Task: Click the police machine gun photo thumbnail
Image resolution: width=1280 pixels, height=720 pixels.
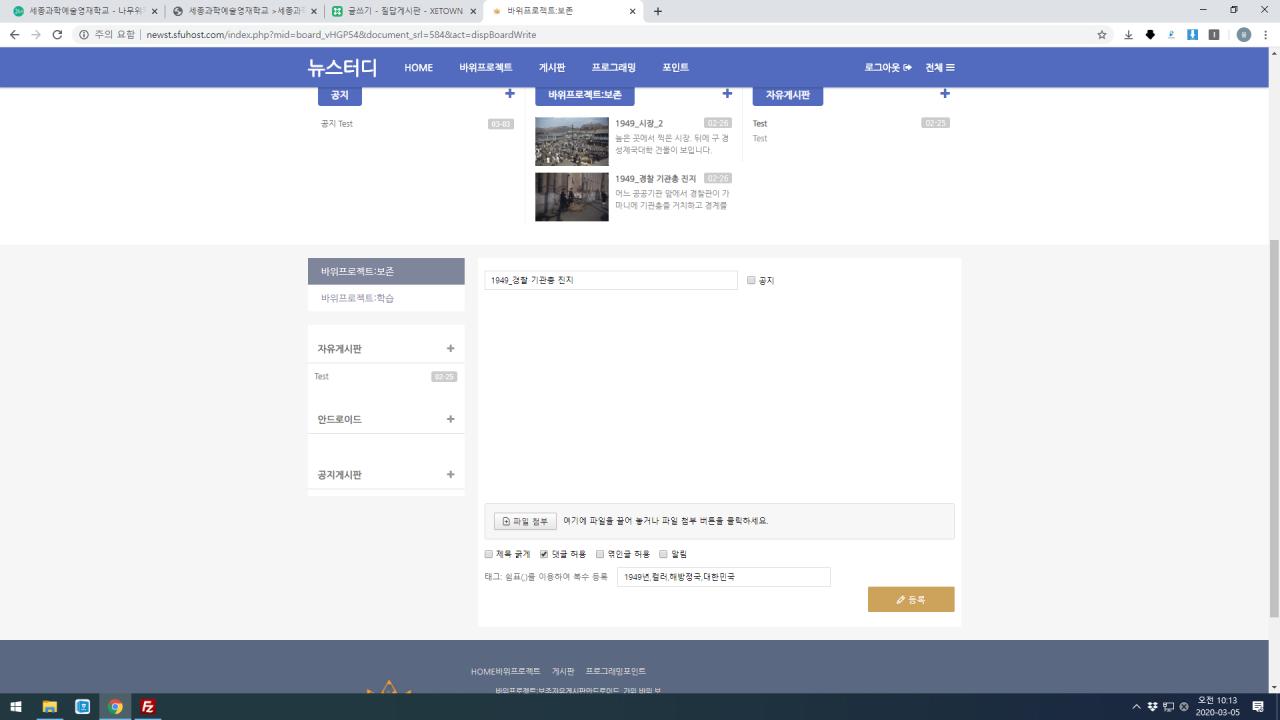Action: click(571, 197)
